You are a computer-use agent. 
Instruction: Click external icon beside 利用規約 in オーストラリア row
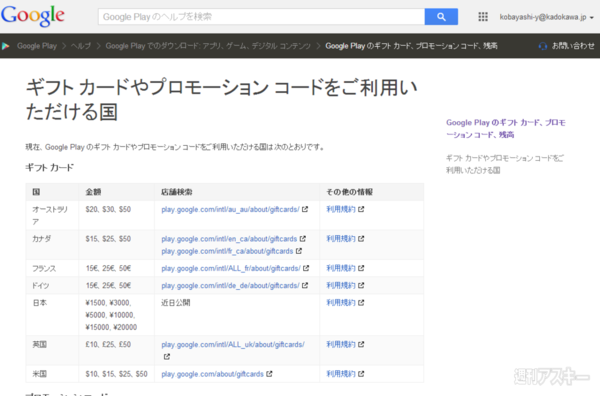click(x=361, y=209)
